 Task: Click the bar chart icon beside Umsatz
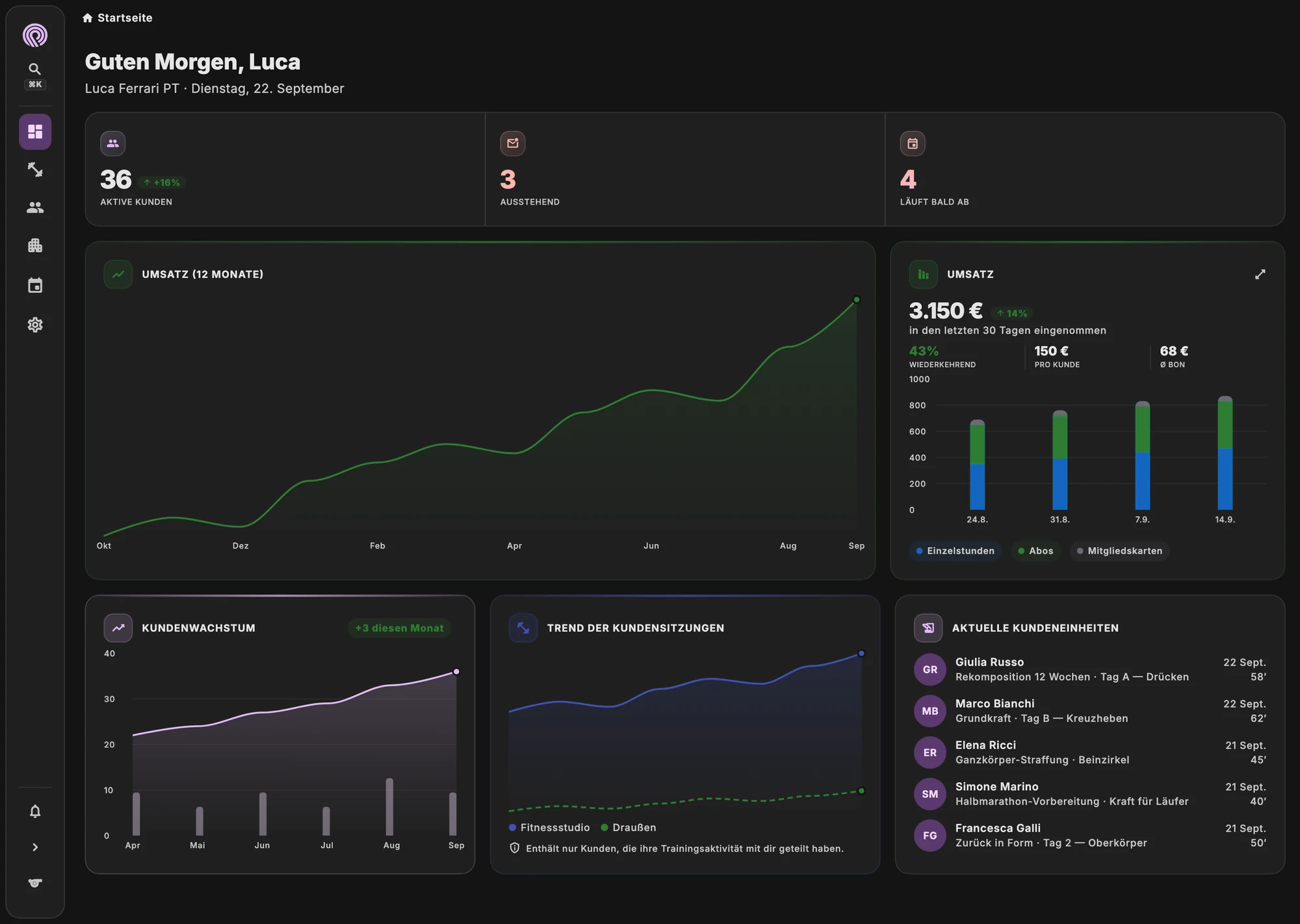click(x=923, y=274)
